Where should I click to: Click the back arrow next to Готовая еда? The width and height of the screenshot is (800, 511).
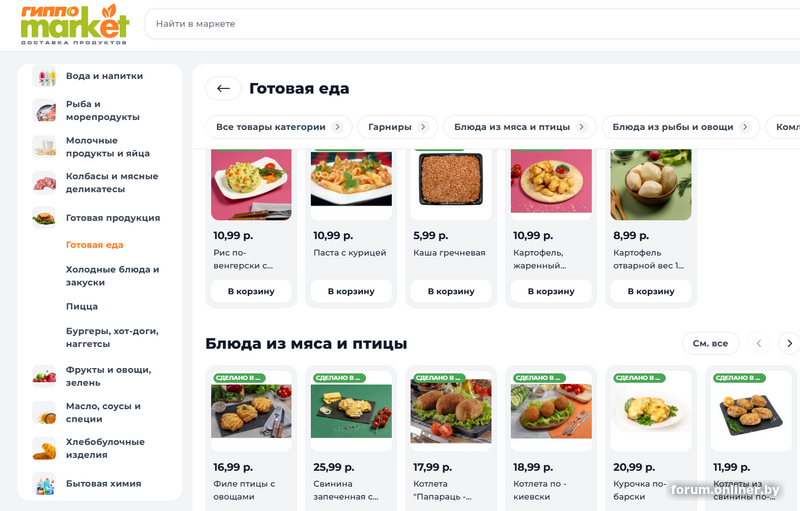pyautogui.click(x=223, y=88)
